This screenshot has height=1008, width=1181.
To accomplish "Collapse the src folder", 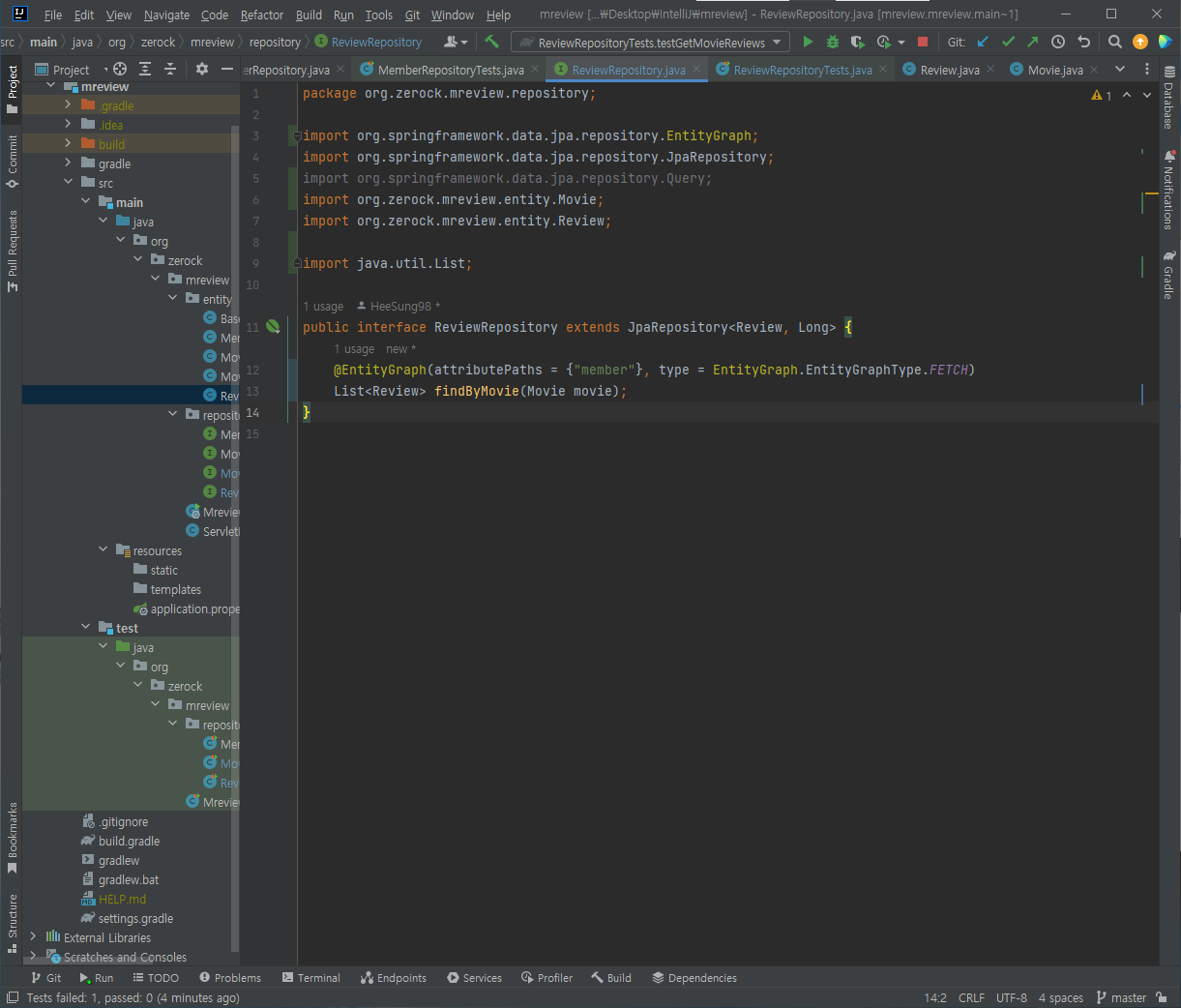I will coord(68,182).
